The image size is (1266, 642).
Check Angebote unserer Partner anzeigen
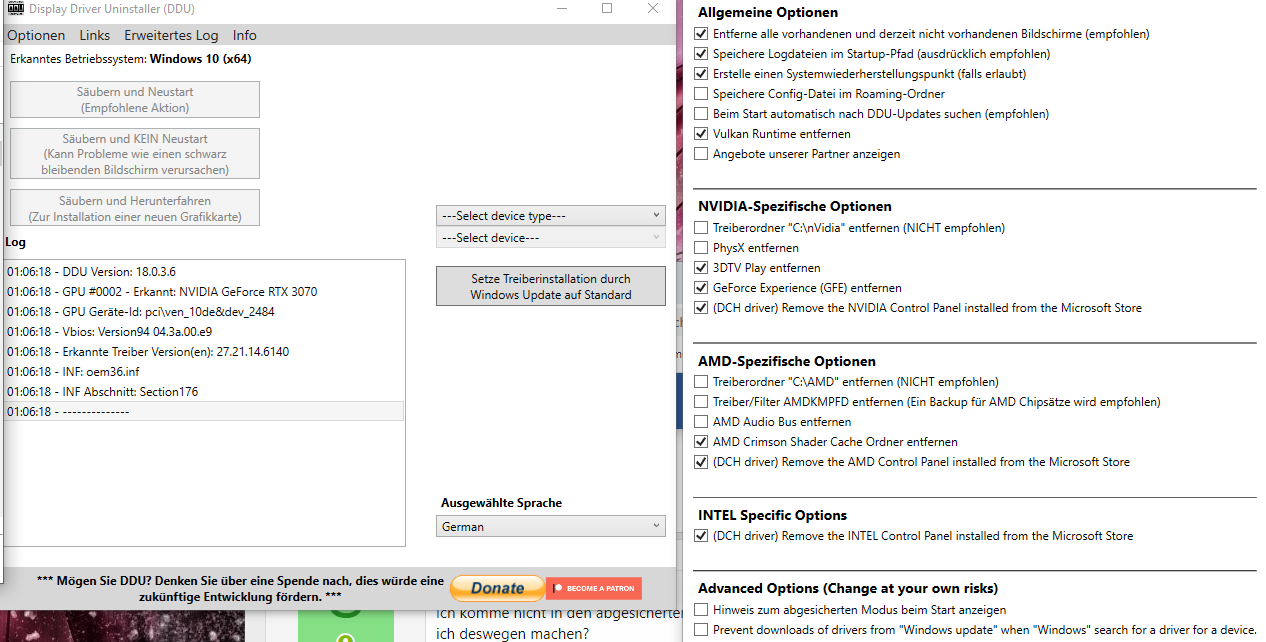701,154
